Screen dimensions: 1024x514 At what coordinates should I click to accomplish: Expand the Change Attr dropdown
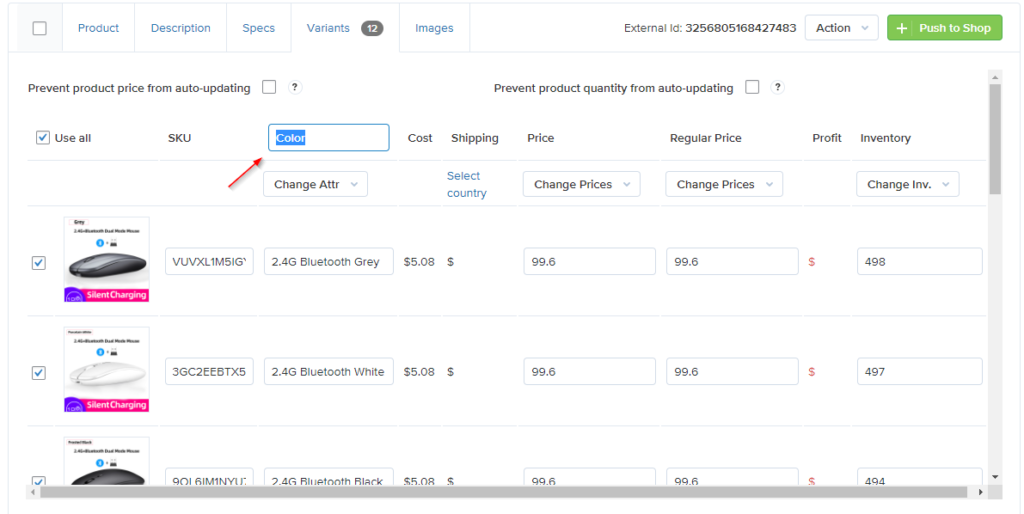315,185
